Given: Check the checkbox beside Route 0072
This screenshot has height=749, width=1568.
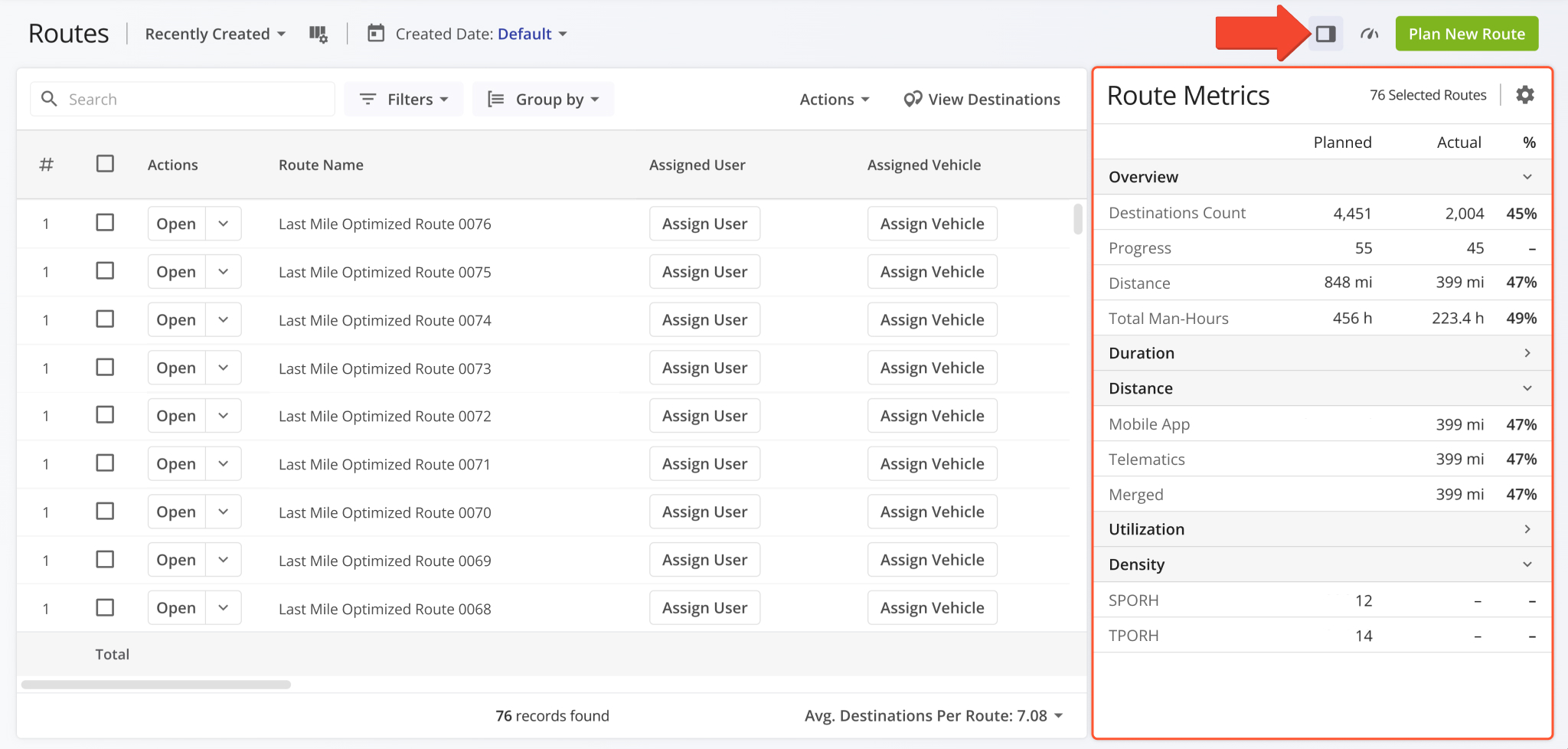Looking at the screenshot, I should point(105,415).
